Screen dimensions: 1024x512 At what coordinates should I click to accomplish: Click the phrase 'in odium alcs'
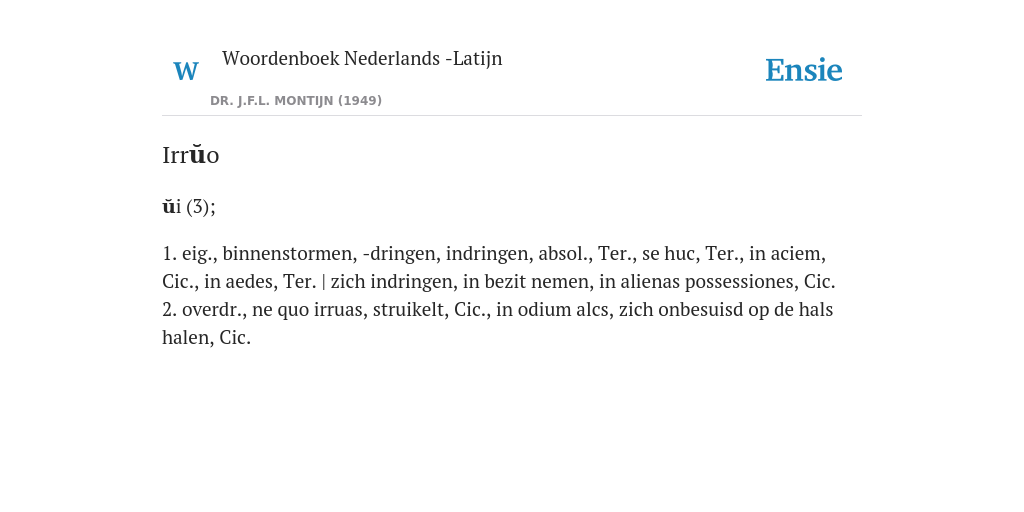554,309
